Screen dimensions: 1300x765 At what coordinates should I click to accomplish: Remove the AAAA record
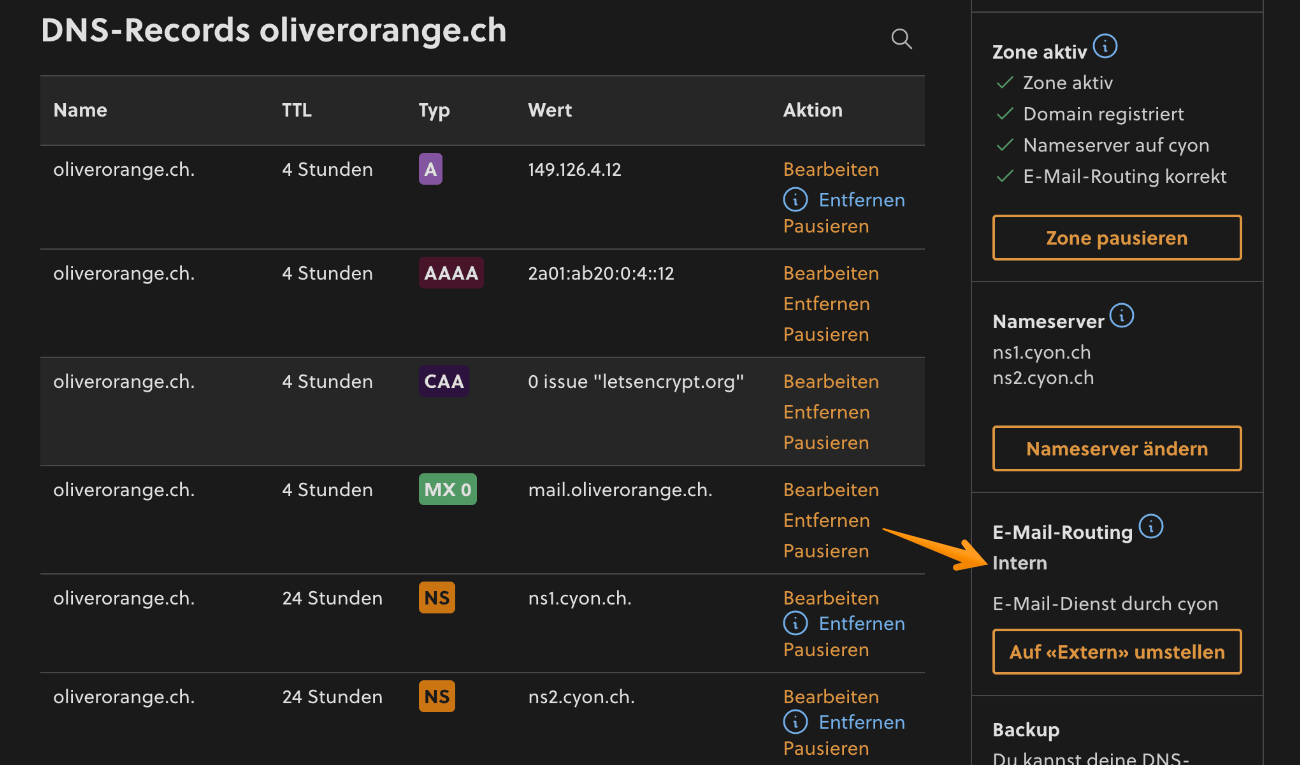point(826,304)
